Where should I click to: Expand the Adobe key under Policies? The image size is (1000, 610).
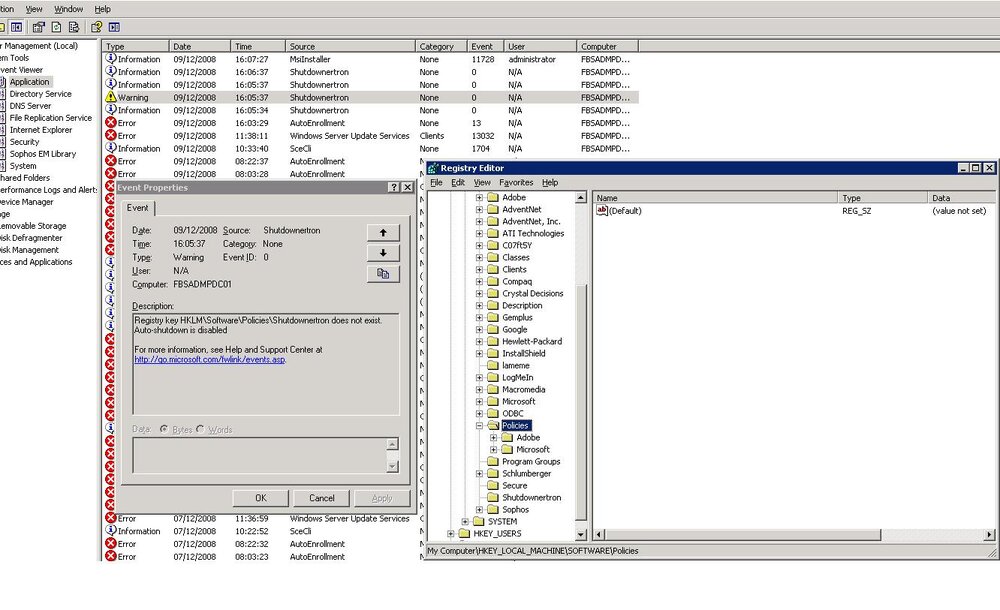[493, 438]
